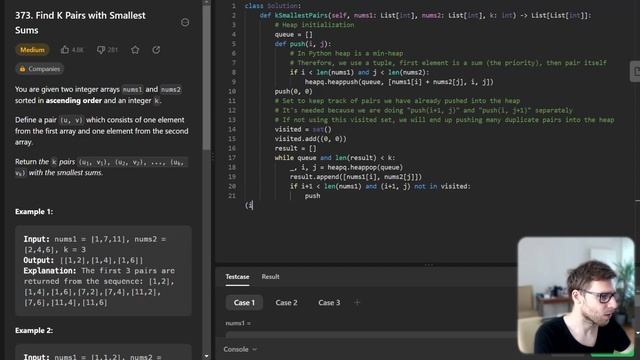This screenshot has height=360, width=640.
Task: Click the problem title '373. Find K Pairs'
Action: pos(80,23)
